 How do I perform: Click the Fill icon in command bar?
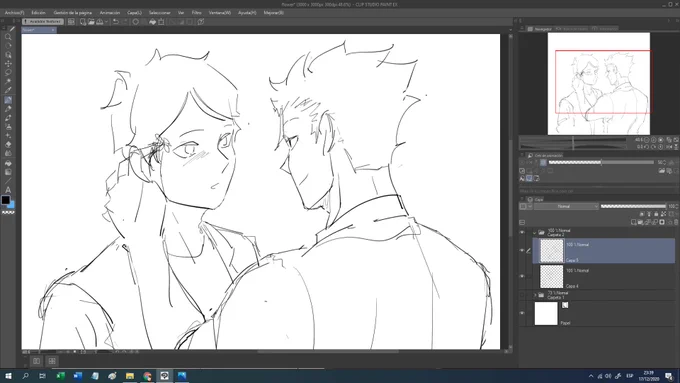152,22
